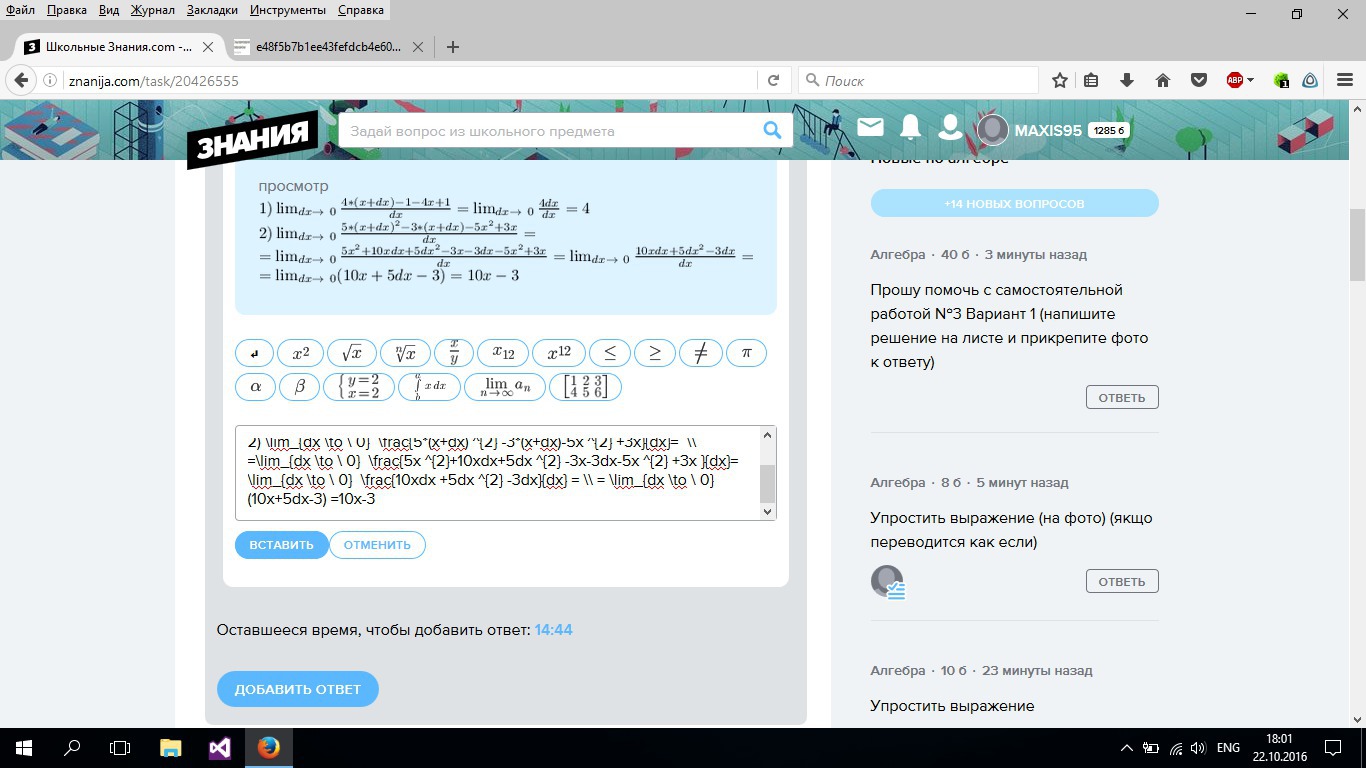Switch the ENG input language

[1228, 748]
